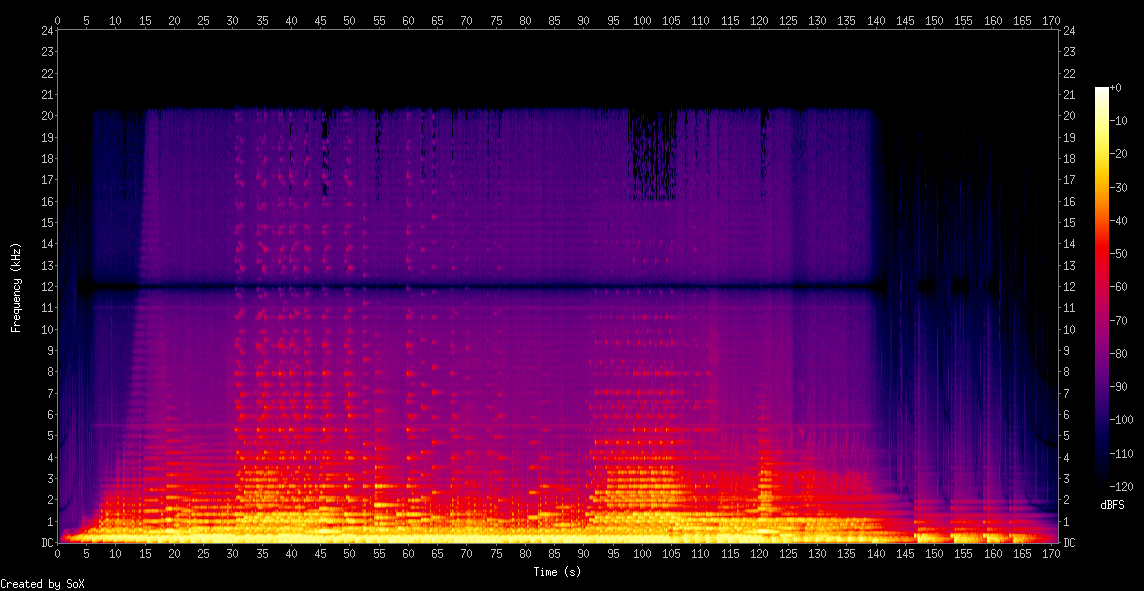Click the '-80' color scale label

pyautogui.click(x=1118, y=353)
